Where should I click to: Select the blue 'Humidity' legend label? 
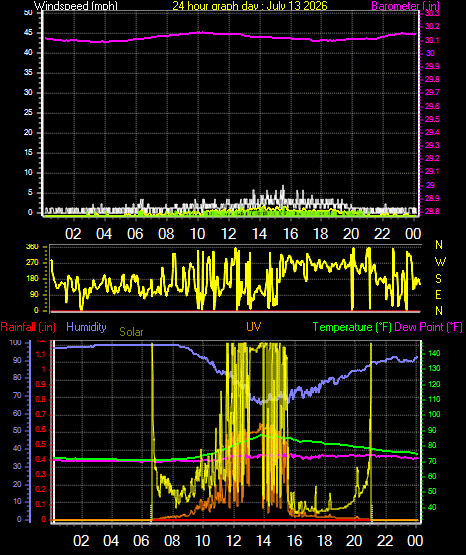[x=86, y=327]
